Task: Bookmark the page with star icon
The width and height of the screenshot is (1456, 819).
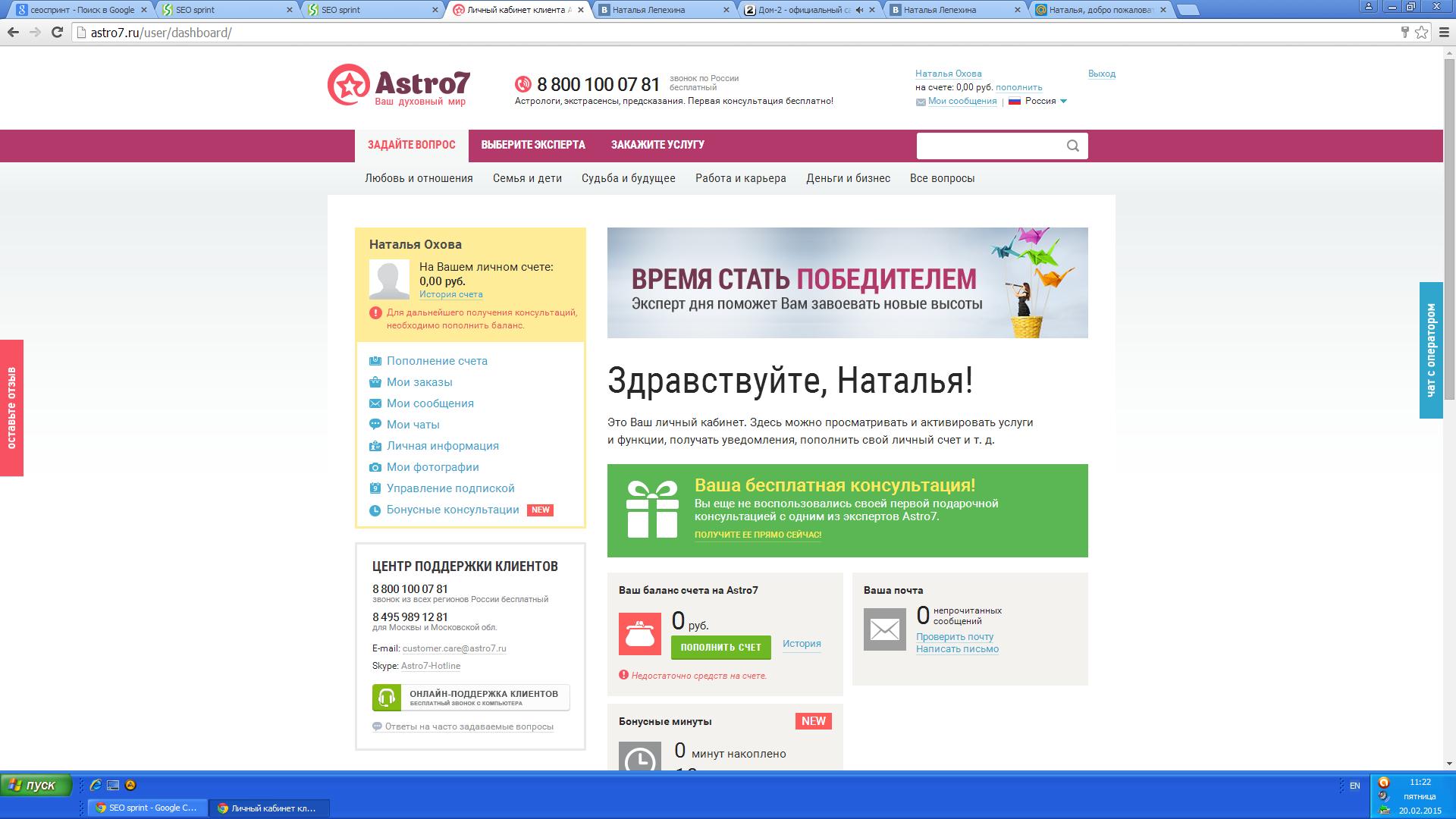Action: pyautogui.click(x=1421, y=32)
